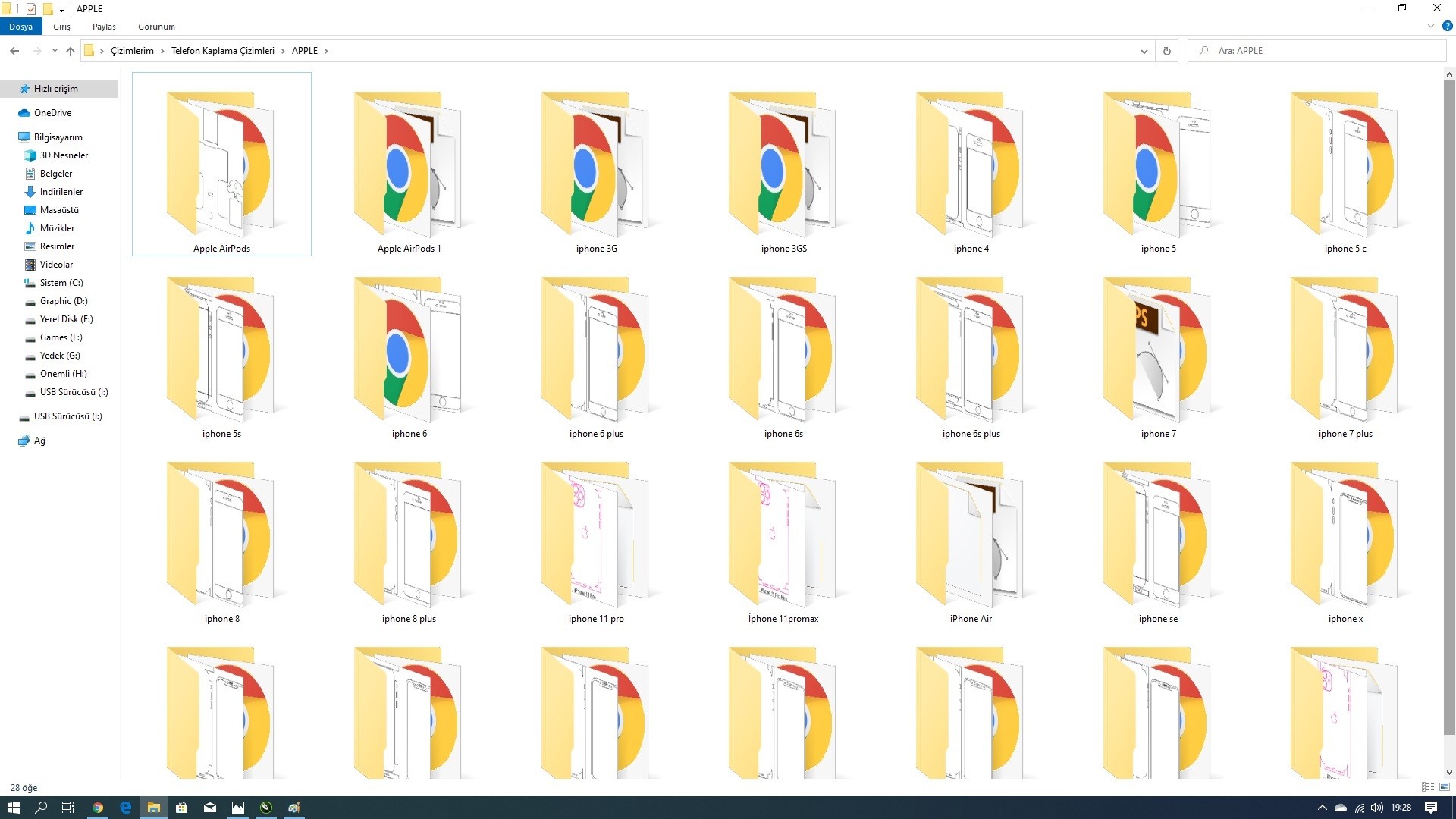Expand the Telefon Kaplama Çizimleri breadcrumb chevron
This screenshot has height=819, width=1456.
point(283,51)
